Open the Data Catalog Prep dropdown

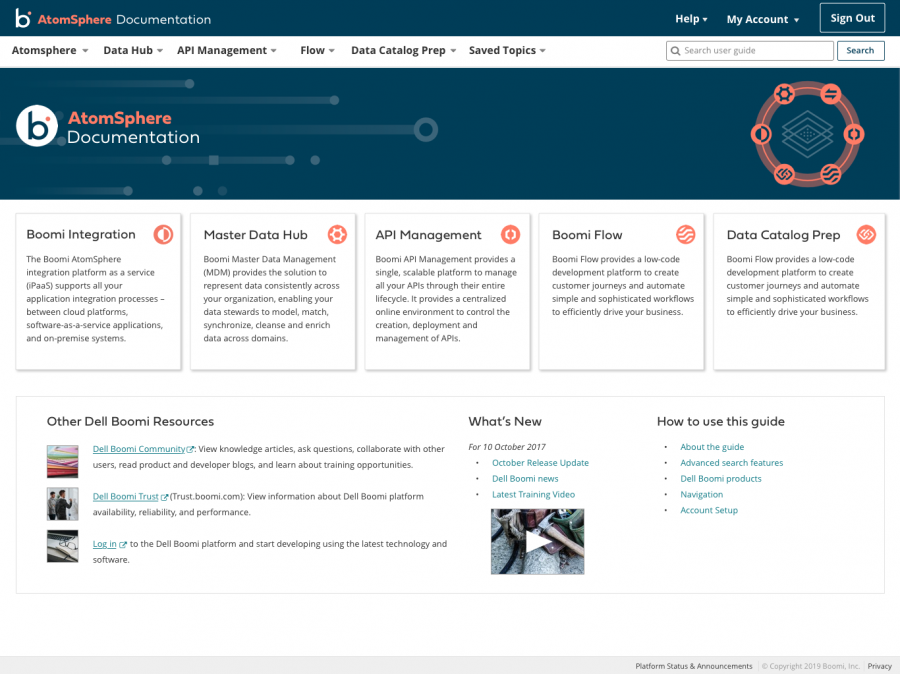[x=404, y=51]
